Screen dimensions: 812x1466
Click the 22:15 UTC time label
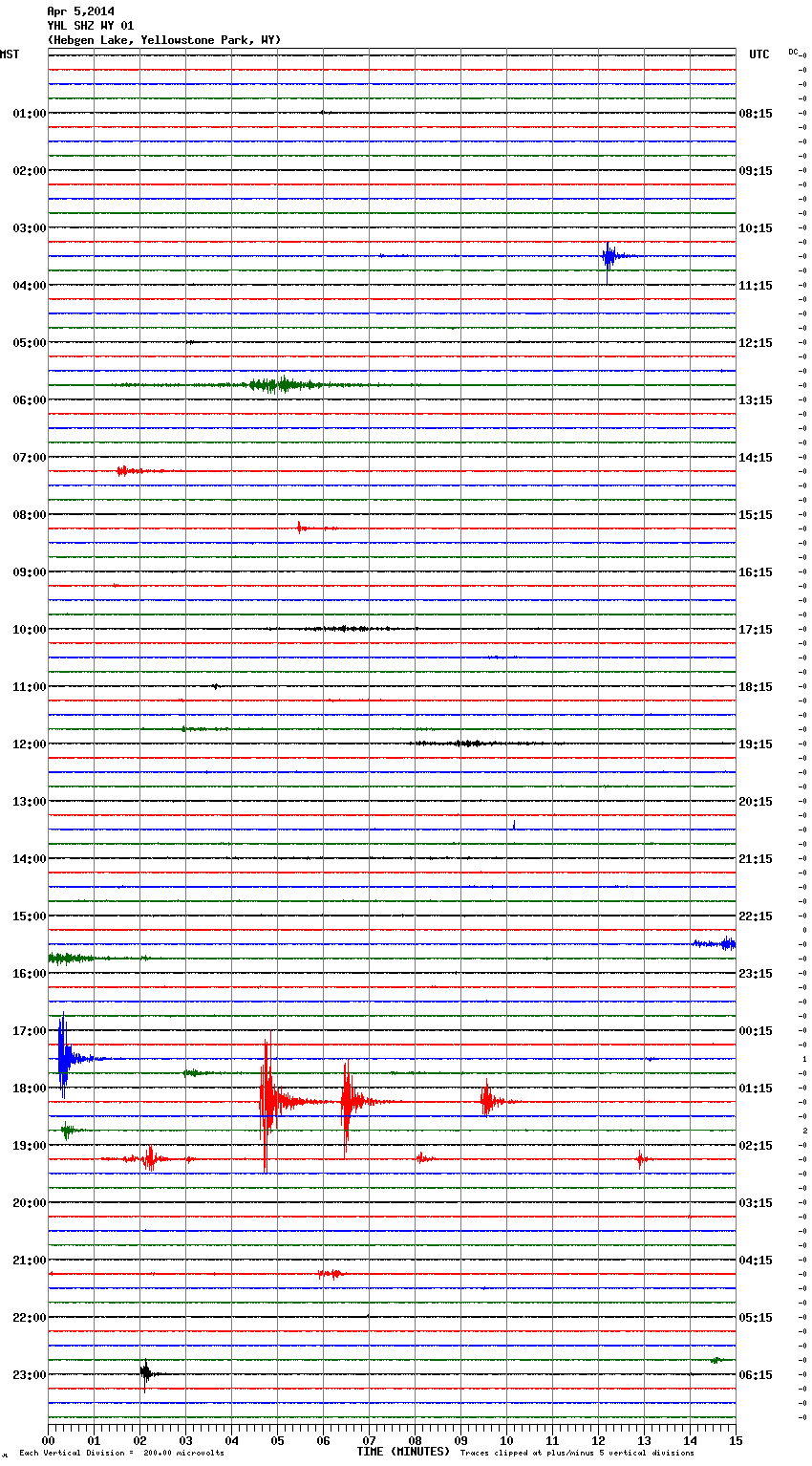[756, 916]
